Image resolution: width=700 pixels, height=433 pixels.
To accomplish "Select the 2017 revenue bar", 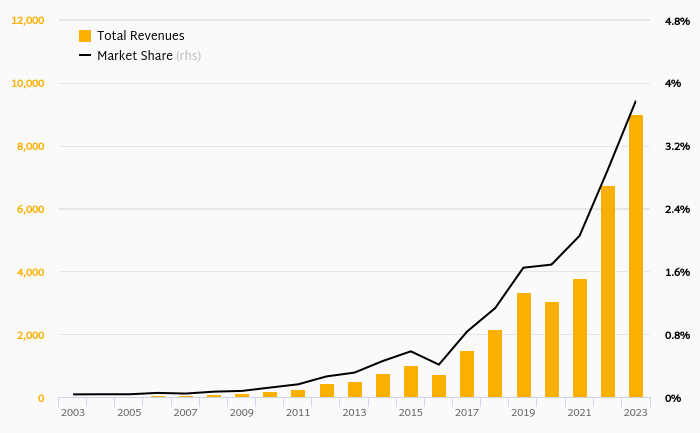I will click(x=467, y=374).
